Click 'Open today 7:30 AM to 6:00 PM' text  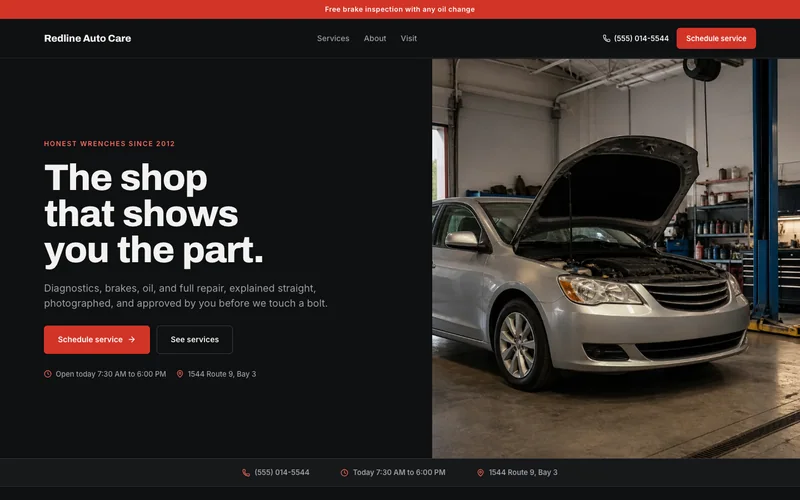[111, 374]
